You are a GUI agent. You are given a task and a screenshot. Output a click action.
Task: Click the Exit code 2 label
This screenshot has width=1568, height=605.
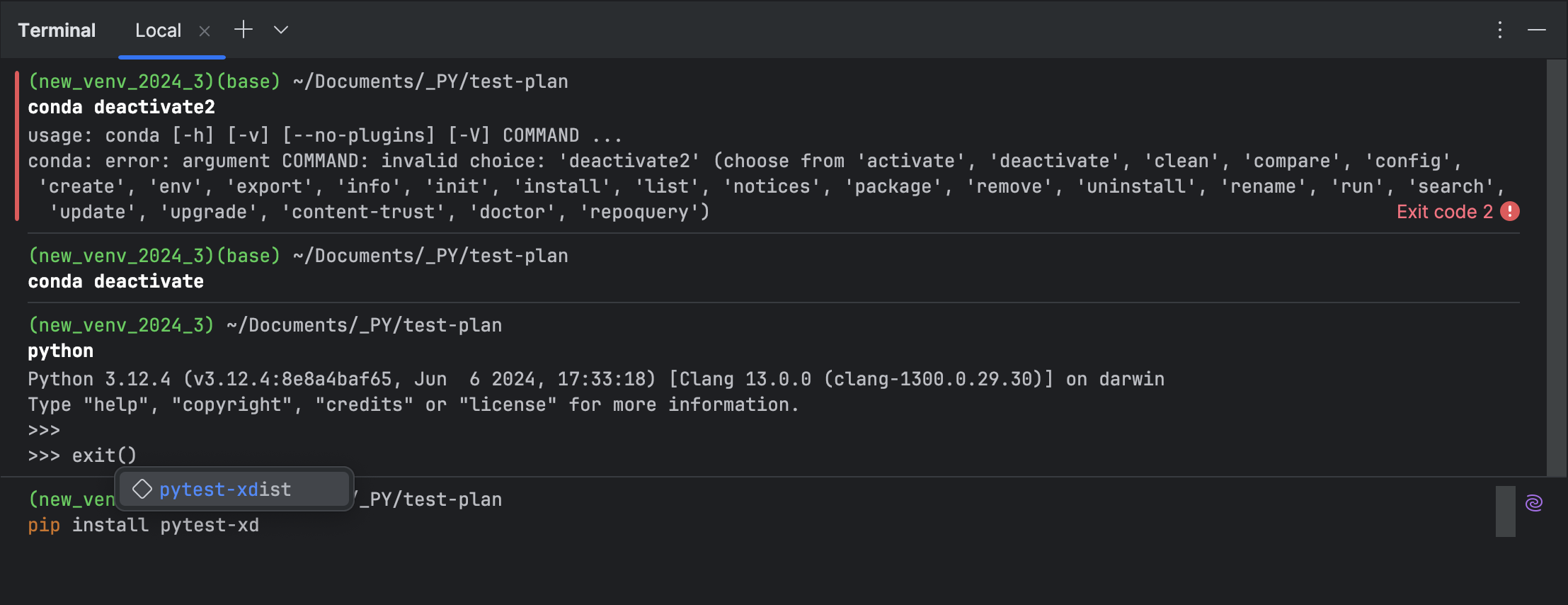pos(1444,212)
